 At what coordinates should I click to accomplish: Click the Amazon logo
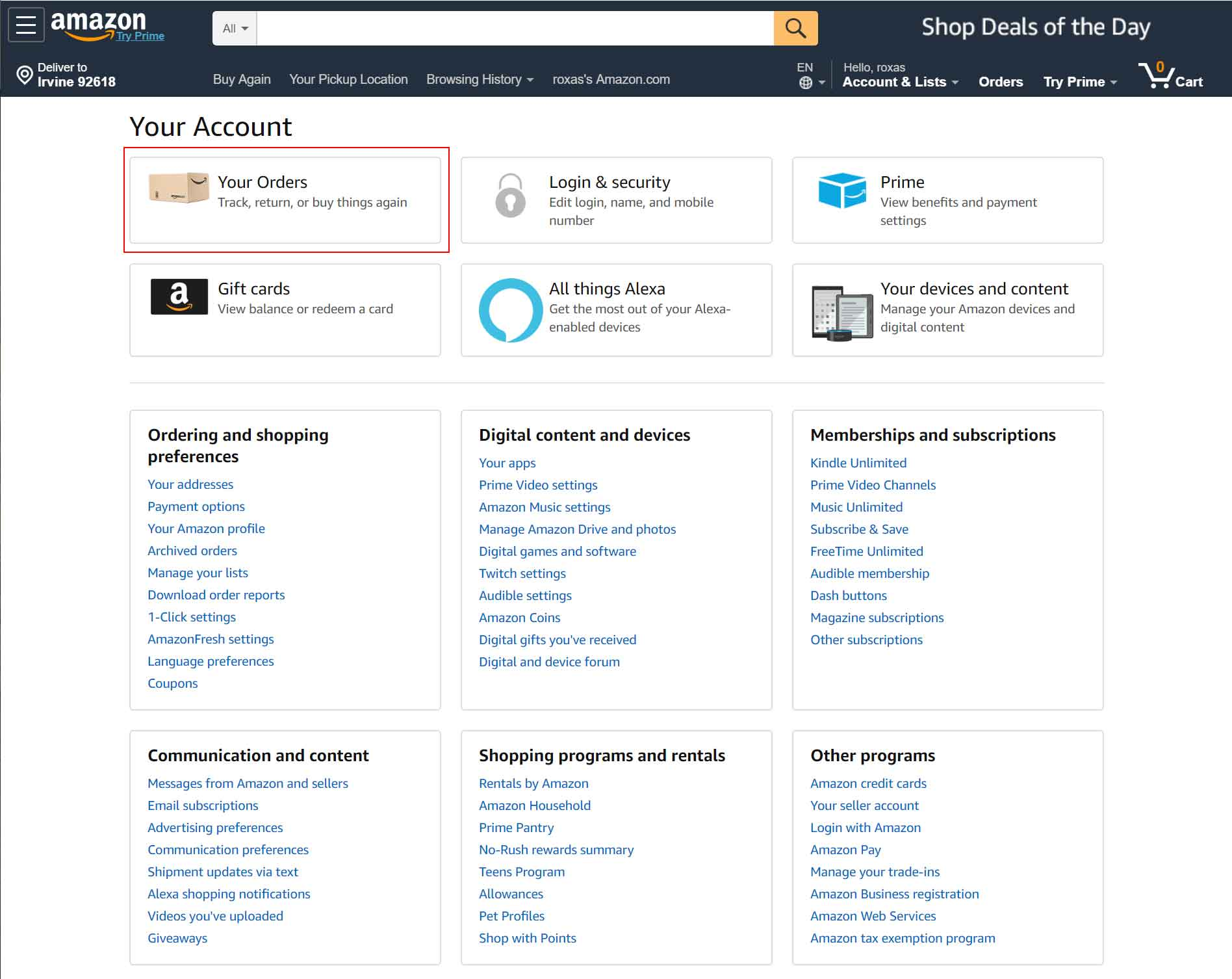(x=98, y=25)
